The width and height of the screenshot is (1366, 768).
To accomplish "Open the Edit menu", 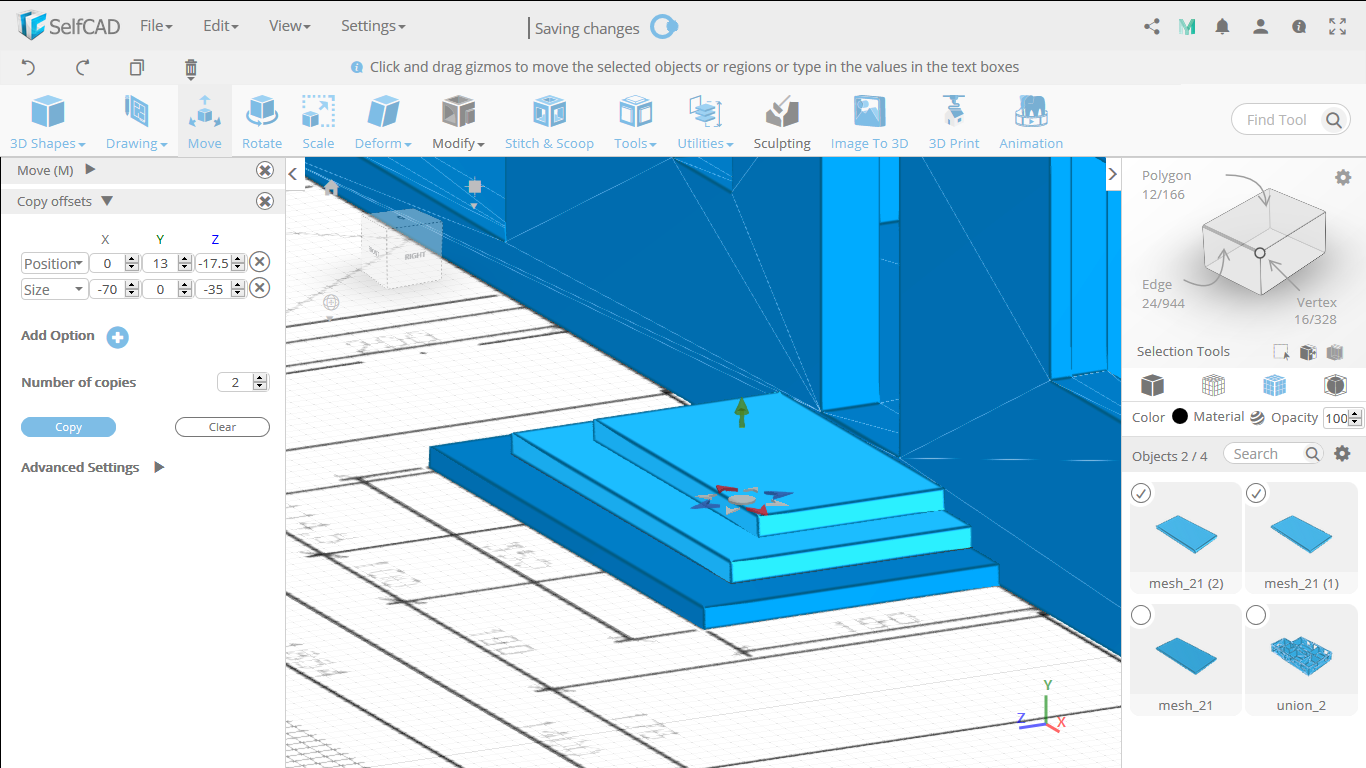I will (x=220, y=26).
